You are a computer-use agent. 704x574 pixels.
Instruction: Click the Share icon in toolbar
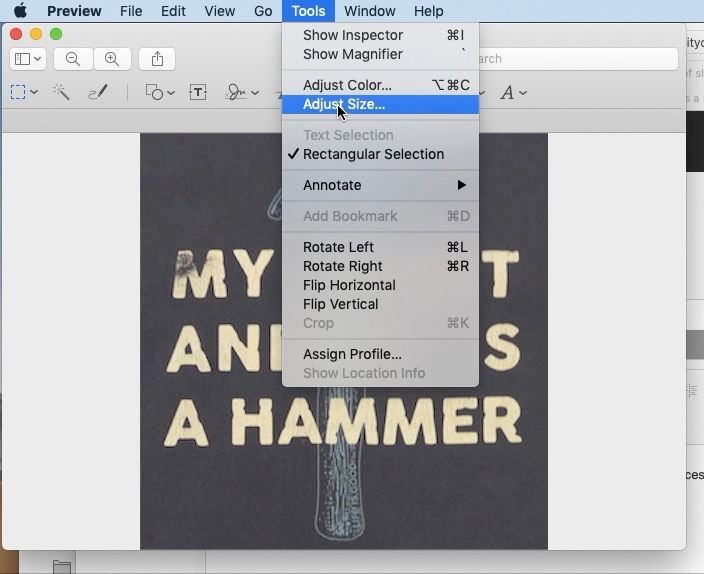point(157,59)
